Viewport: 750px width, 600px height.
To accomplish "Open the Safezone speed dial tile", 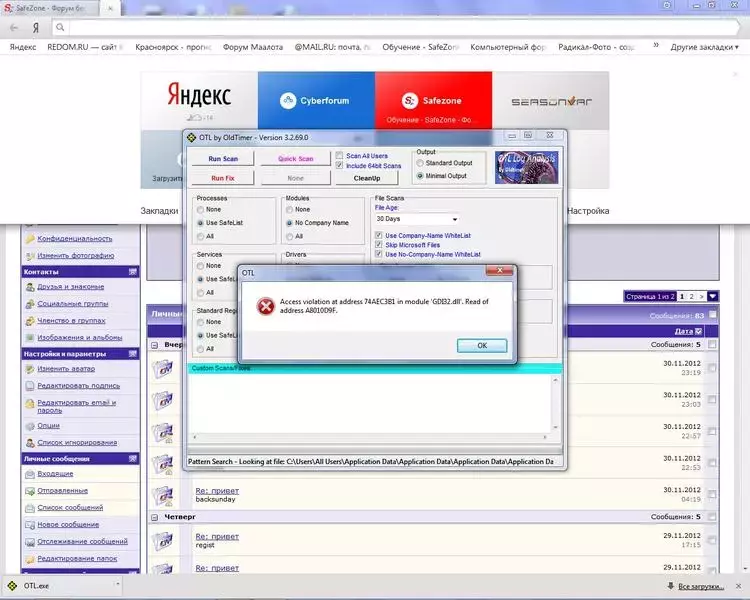I will (433, 100).
